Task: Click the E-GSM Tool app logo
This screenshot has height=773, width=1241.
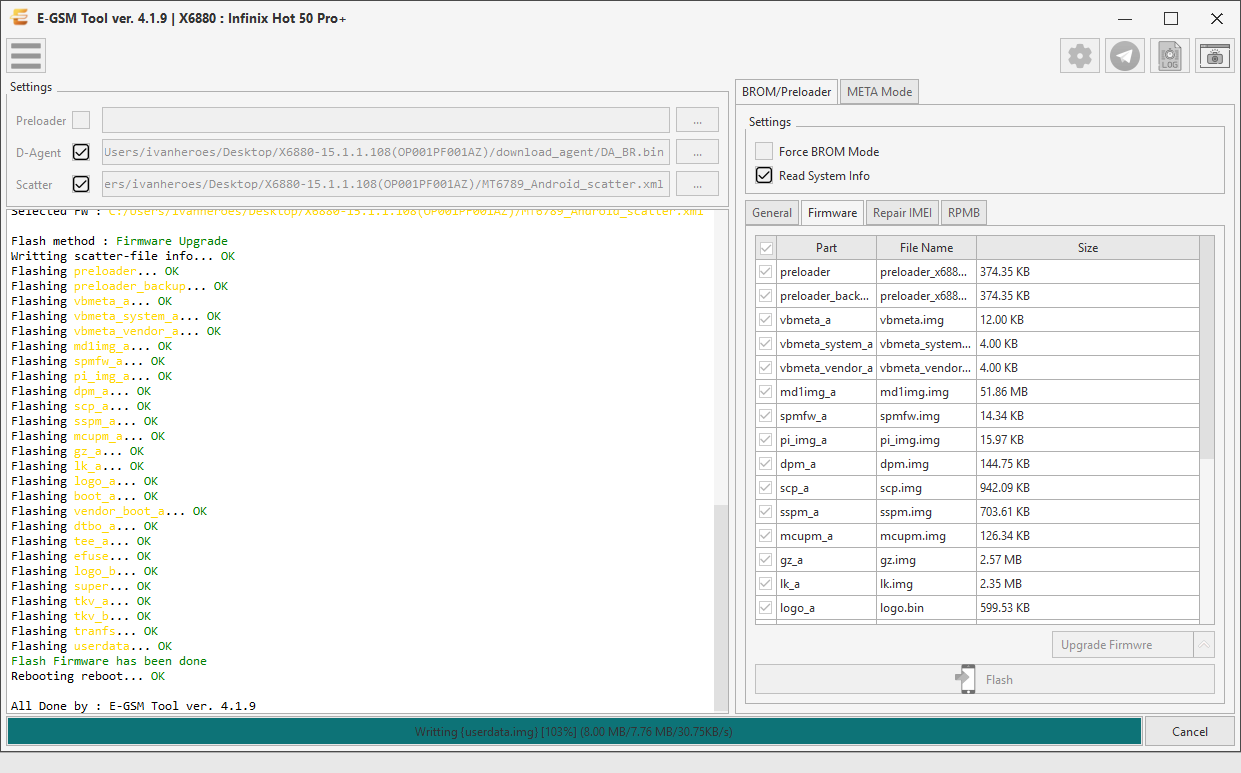Action: coord(19,18)
